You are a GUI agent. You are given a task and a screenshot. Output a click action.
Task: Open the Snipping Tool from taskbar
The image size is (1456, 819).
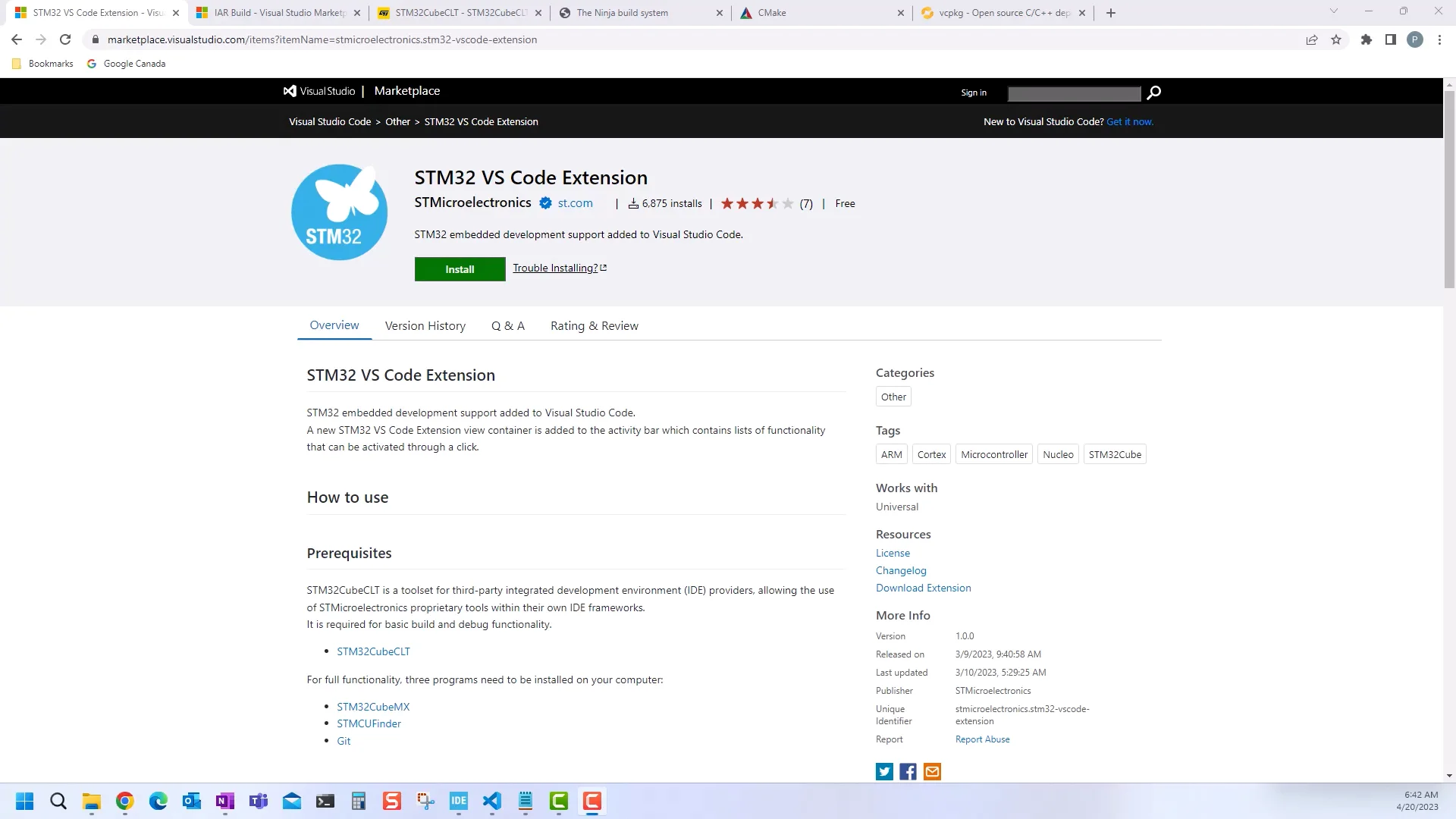425,802
